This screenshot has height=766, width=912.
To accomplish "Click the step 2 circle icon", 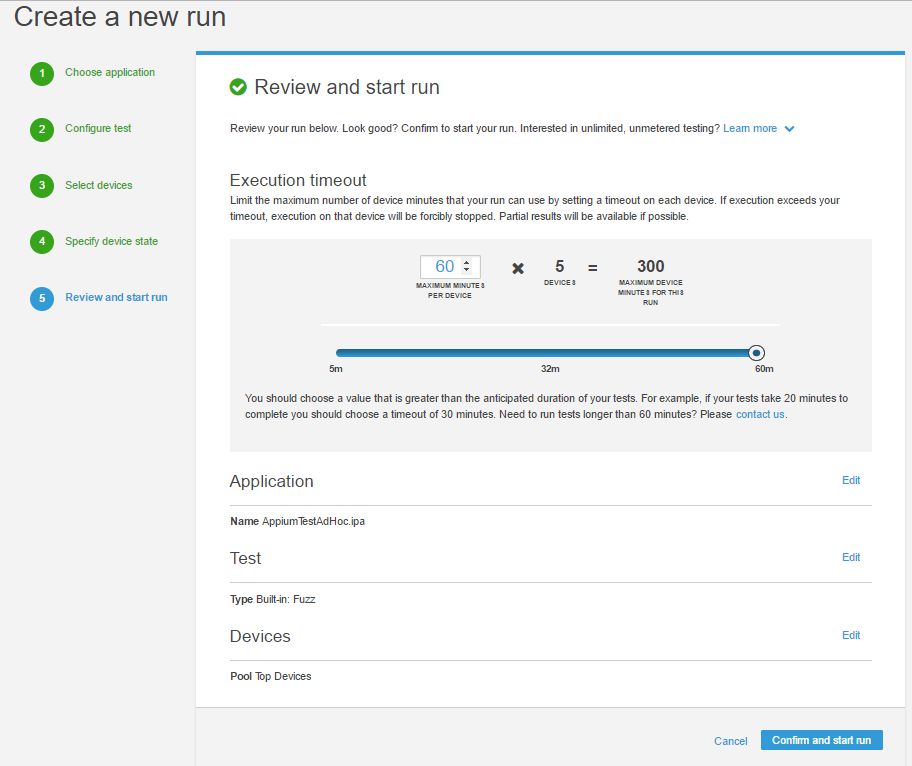I will click(41, 130).
